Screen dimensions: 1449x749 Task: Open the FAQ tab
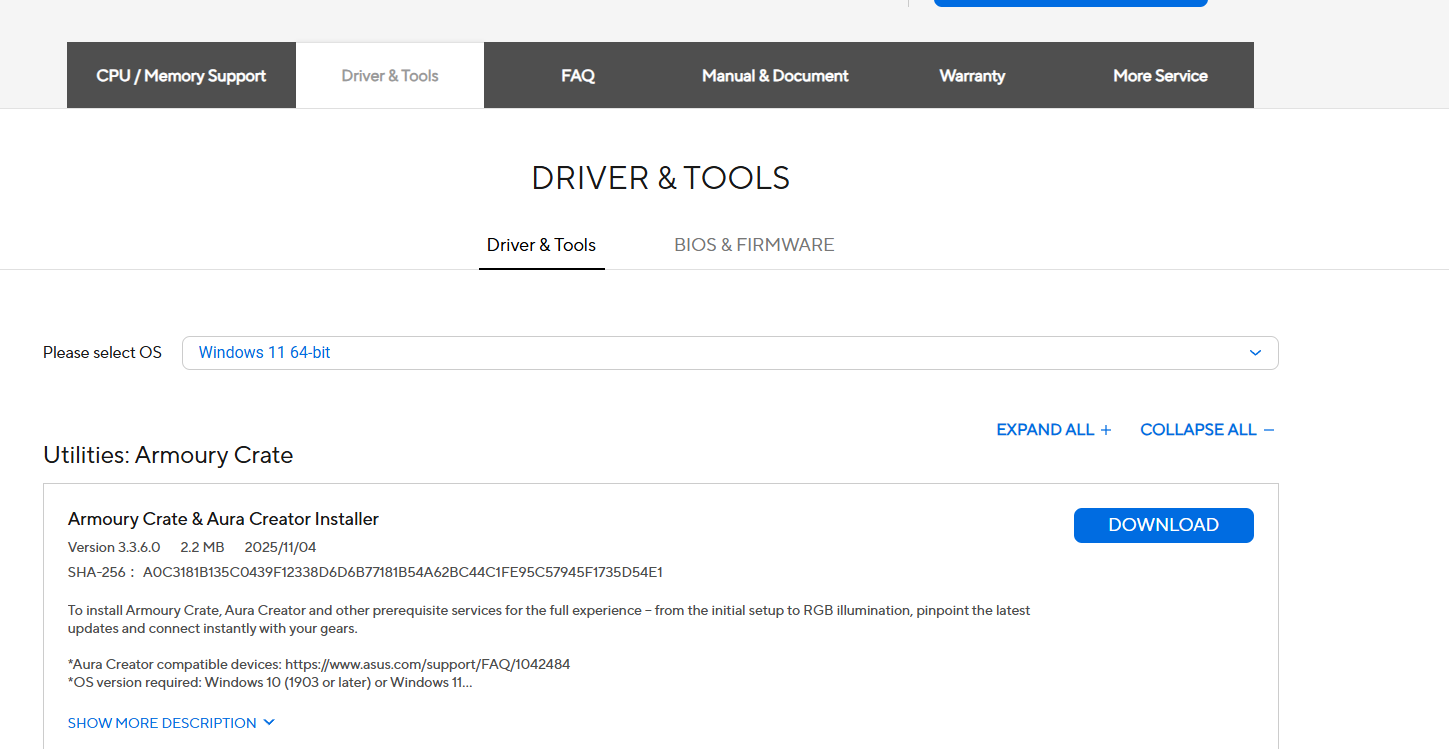pyautogui.click(x=578, y=75)
